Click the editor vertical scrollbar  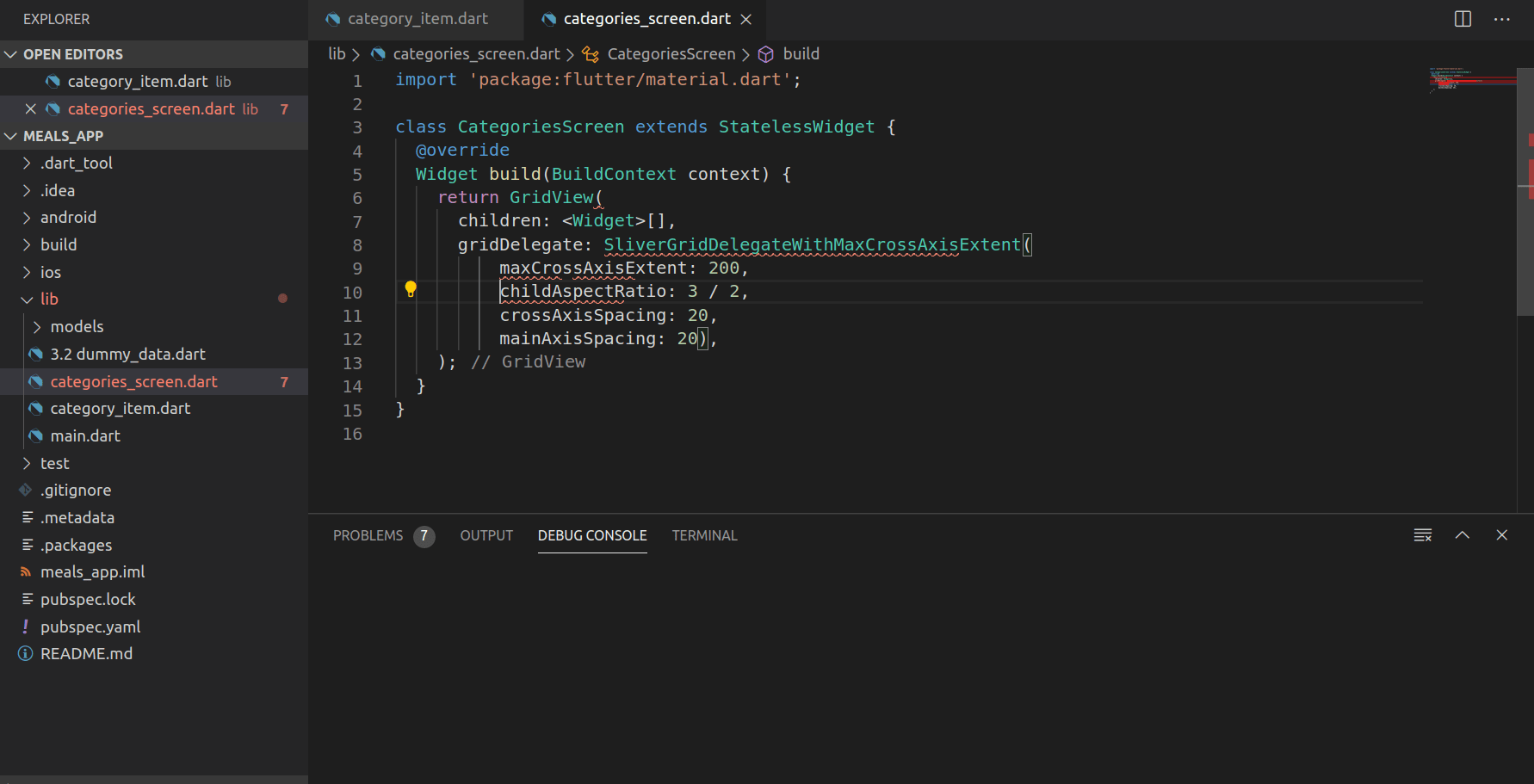pos(1525,193)
